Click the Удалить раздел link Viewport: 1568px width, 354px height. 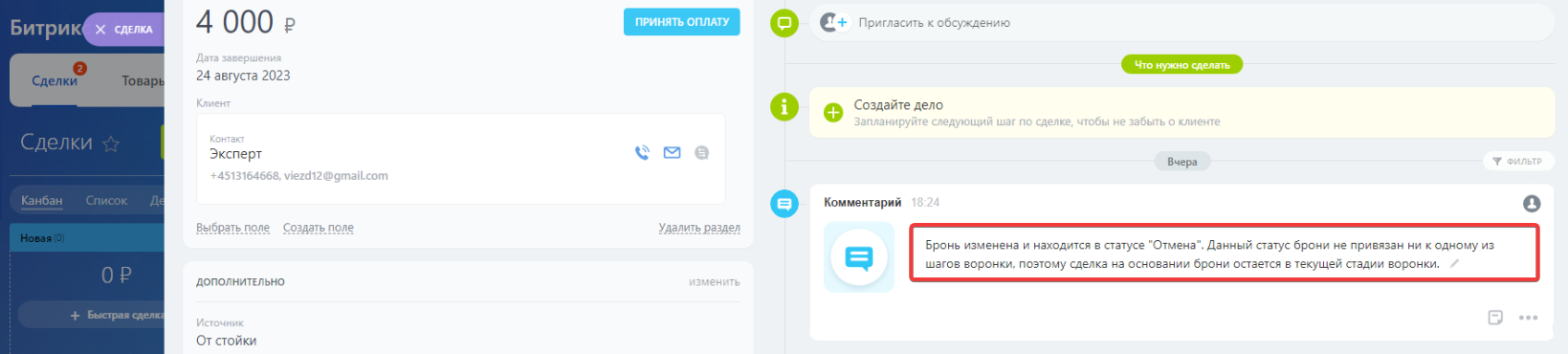(699, 228)
